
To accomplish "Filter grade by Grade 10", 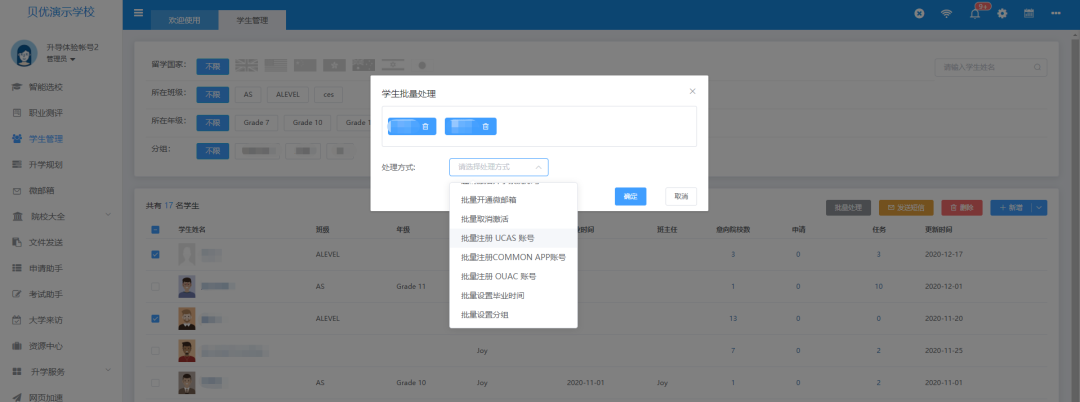I will [x=308, y=123].
